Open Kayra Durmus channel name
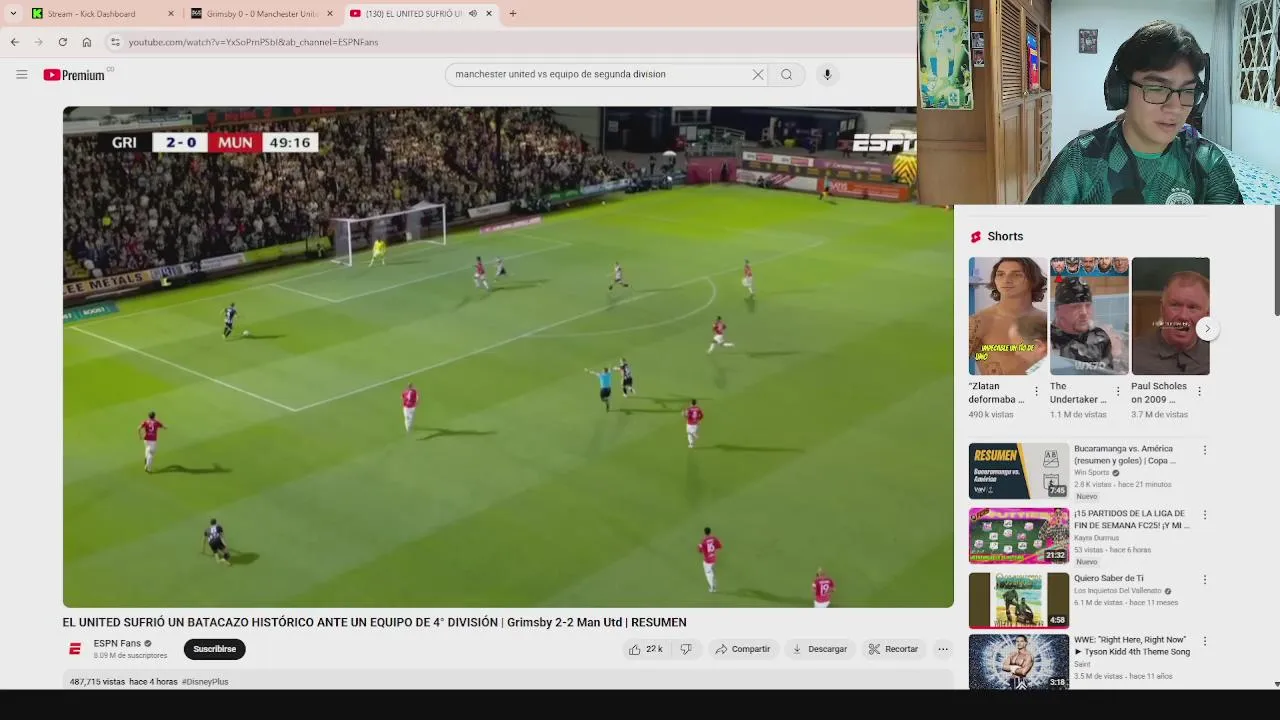Viewport: 1280px width, 720px height. point(1096,538)
